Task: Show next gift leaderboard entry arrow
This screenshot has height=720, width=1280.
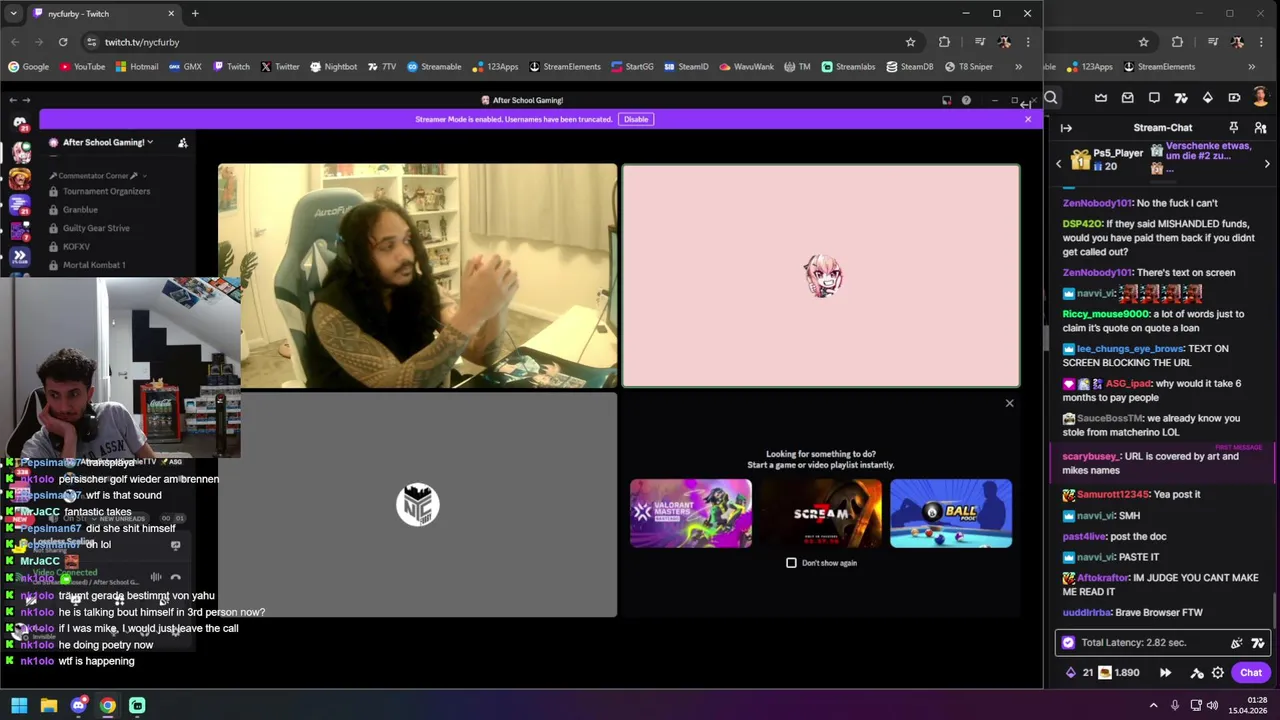Action: [x=1267, y=164]
